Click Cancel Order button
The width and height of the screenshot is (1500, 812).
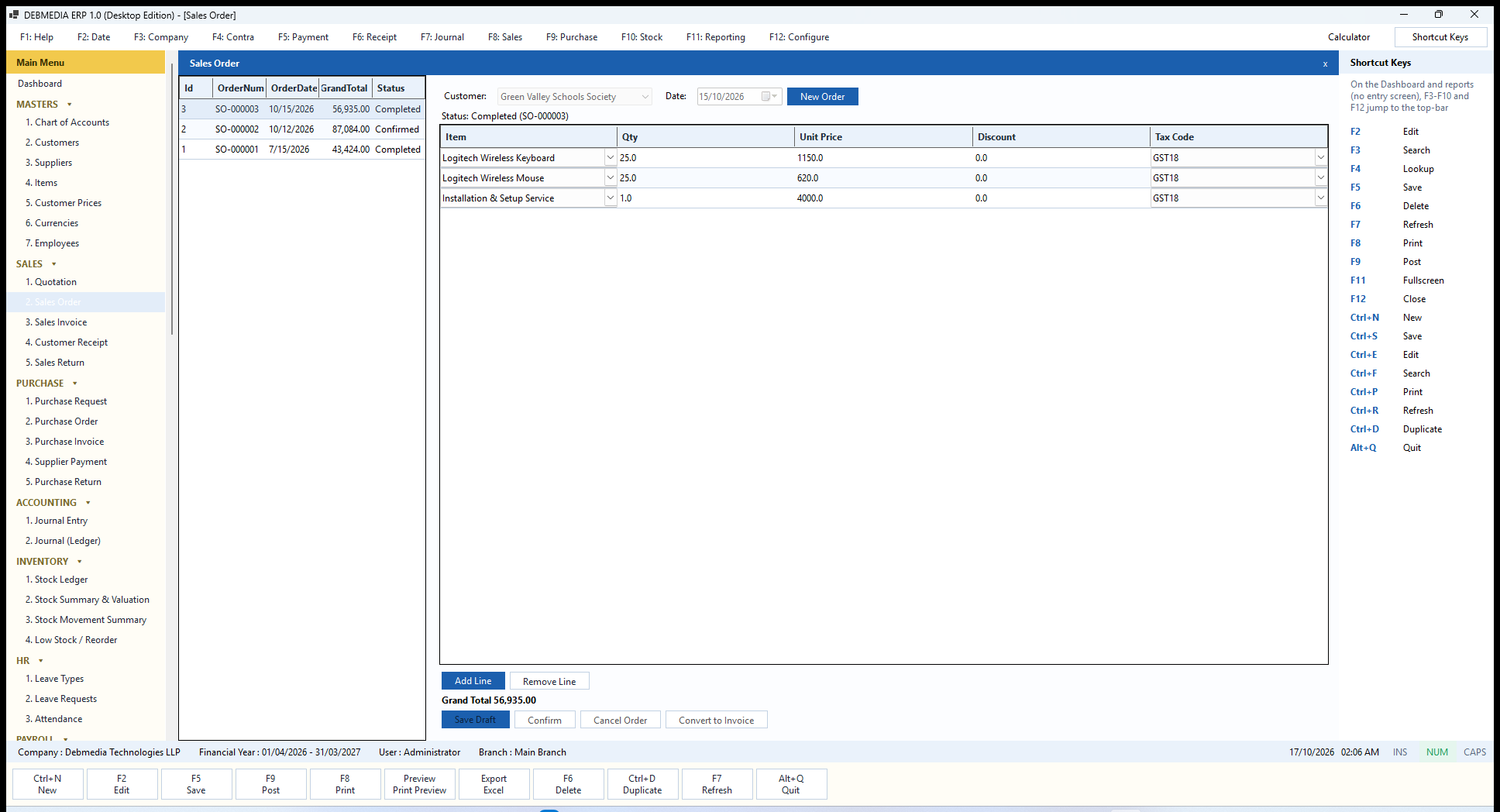tap(621, 720)
